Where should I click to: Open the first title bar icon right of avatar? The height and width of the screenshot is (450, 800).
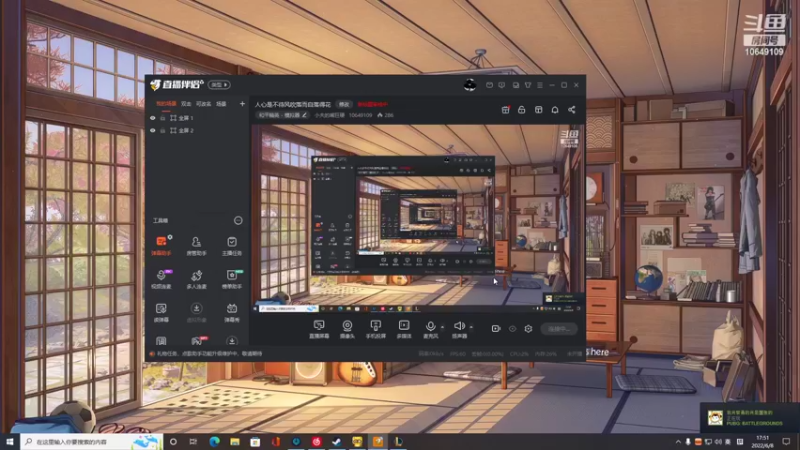[489, 85]
